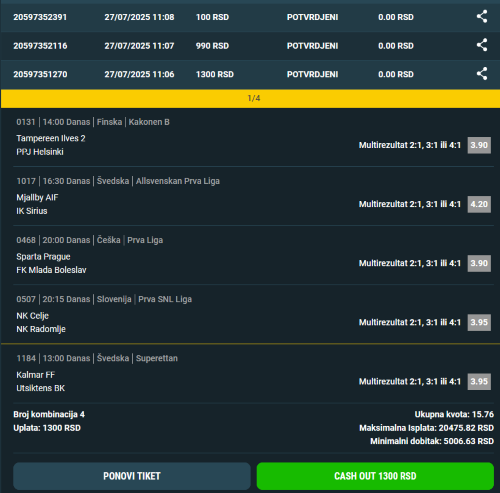Open the Kalmar FF vs Utsiktens BK match
The image size is (500, 493).
click(x=41, y=381)
